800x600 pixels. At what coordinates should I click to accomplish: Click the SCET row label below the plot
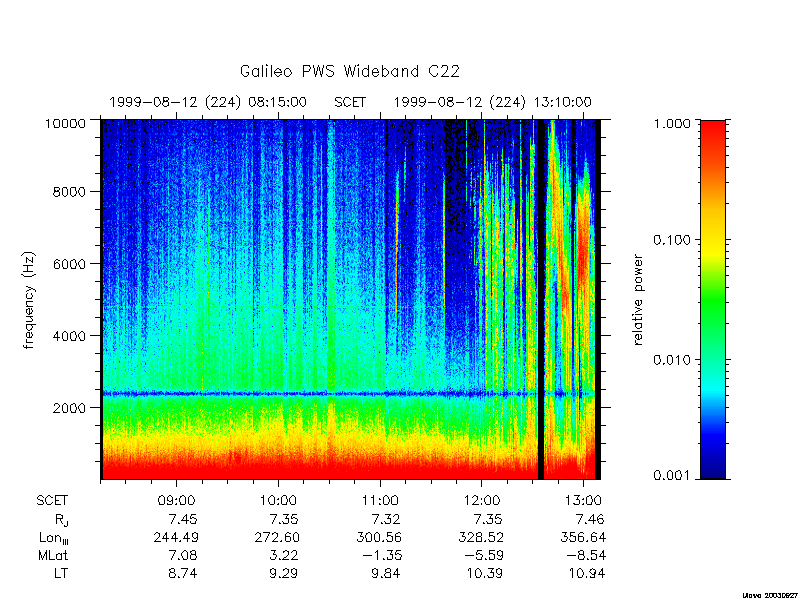(x=52, y=501)
